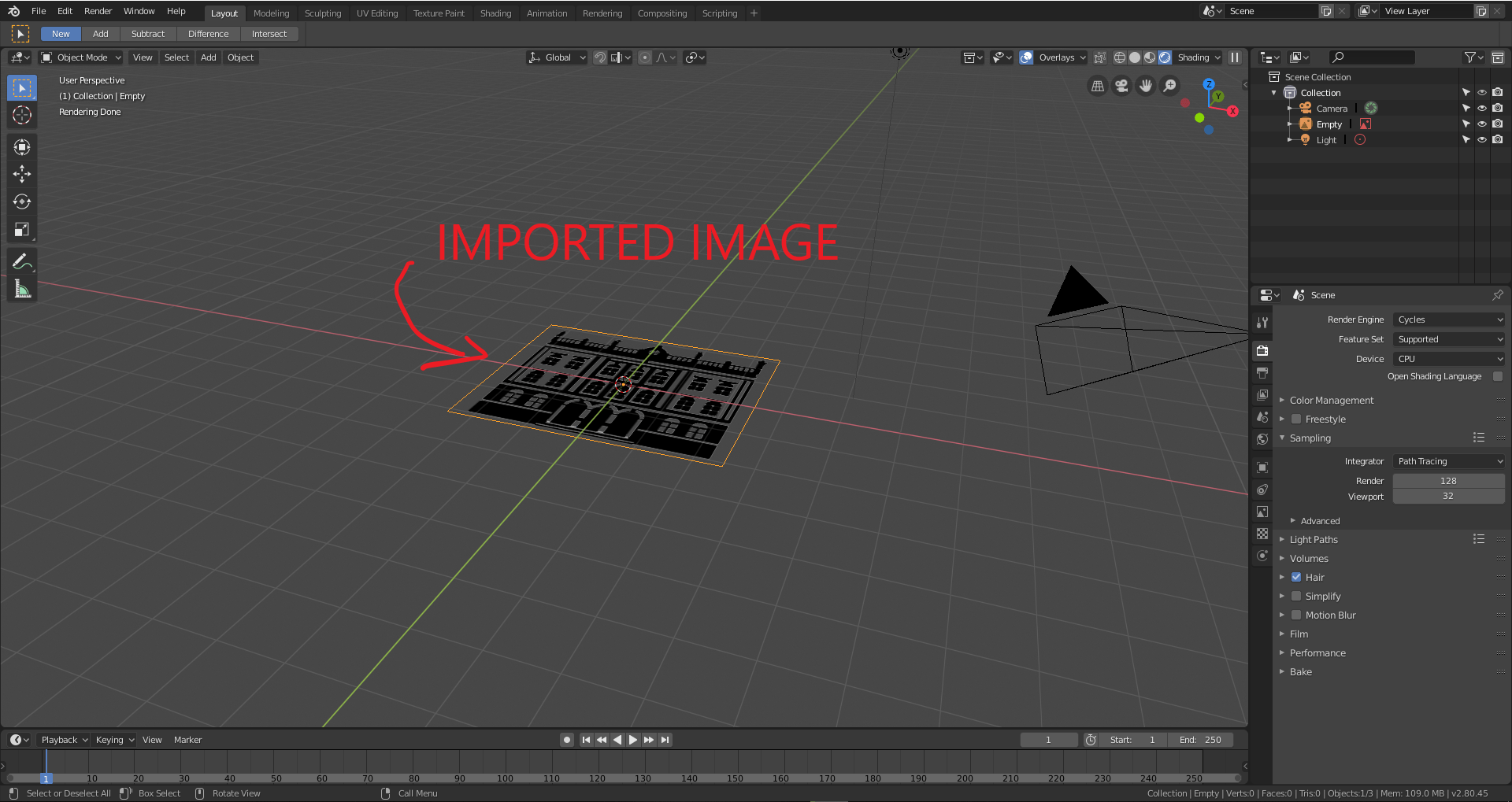The image size is (1512, 802).
Task: Enable Open Shading Language
Action: coord(1498,376)
